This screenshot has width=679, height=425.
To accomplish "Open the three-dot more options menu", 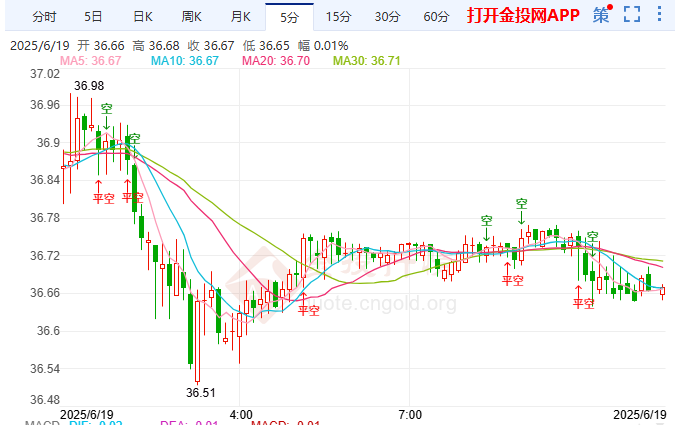I will 659,14.
